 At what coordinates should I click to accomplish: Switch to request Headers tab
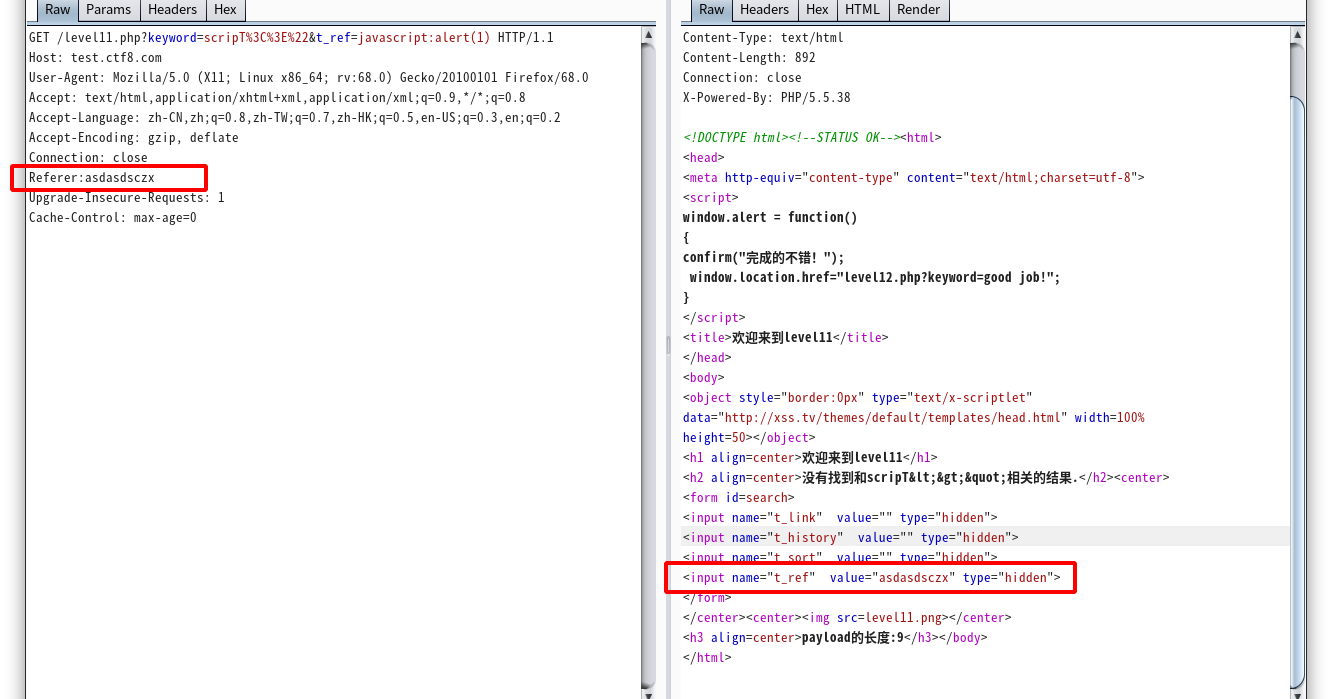(x=172, y=10)
